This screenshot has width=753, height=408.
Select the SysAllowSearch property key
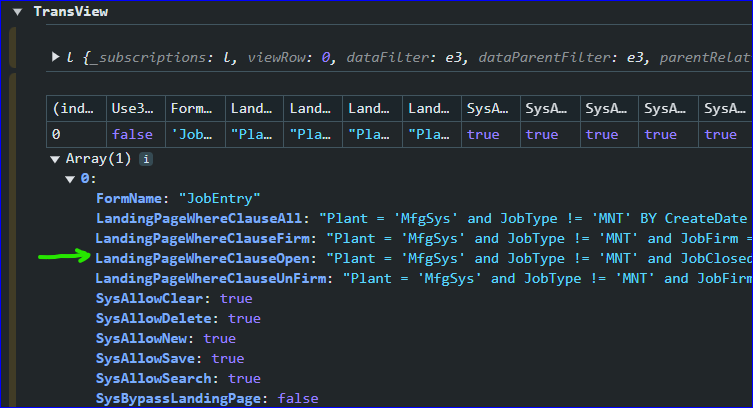click(154, 379)
